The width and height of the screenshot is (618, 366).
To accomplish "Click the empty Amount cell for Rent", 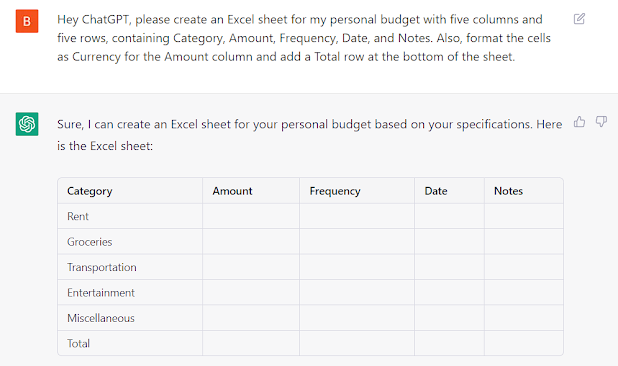I will [251, 216].
